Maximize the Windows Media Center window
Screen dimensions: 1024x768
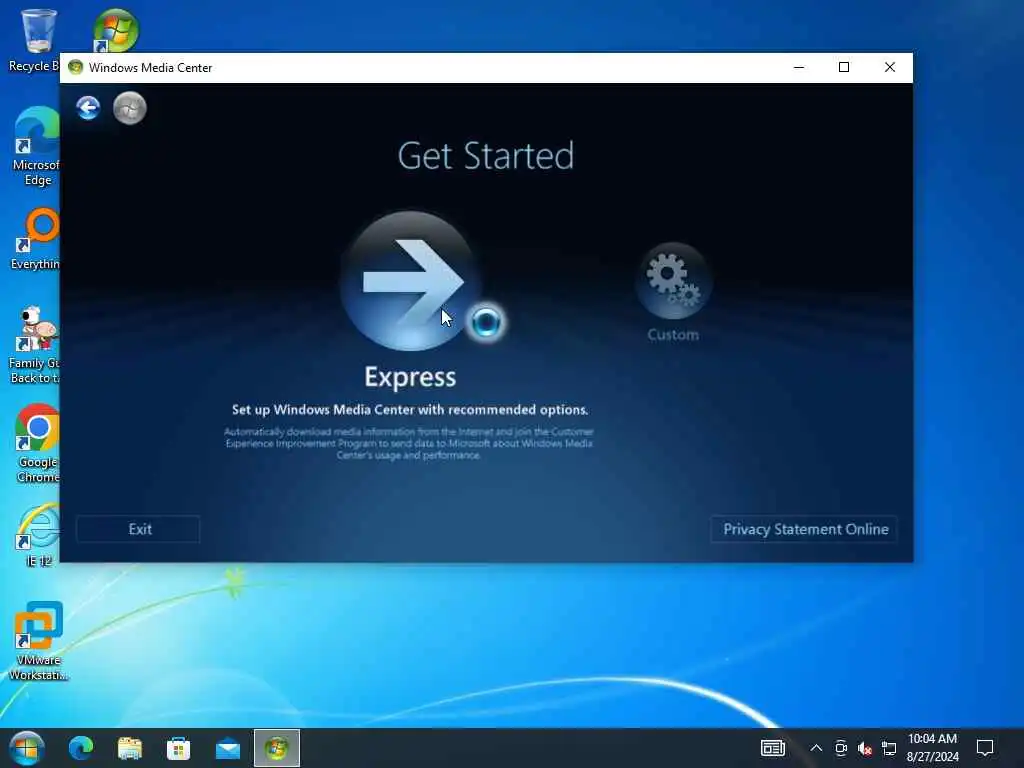[844, 67]
